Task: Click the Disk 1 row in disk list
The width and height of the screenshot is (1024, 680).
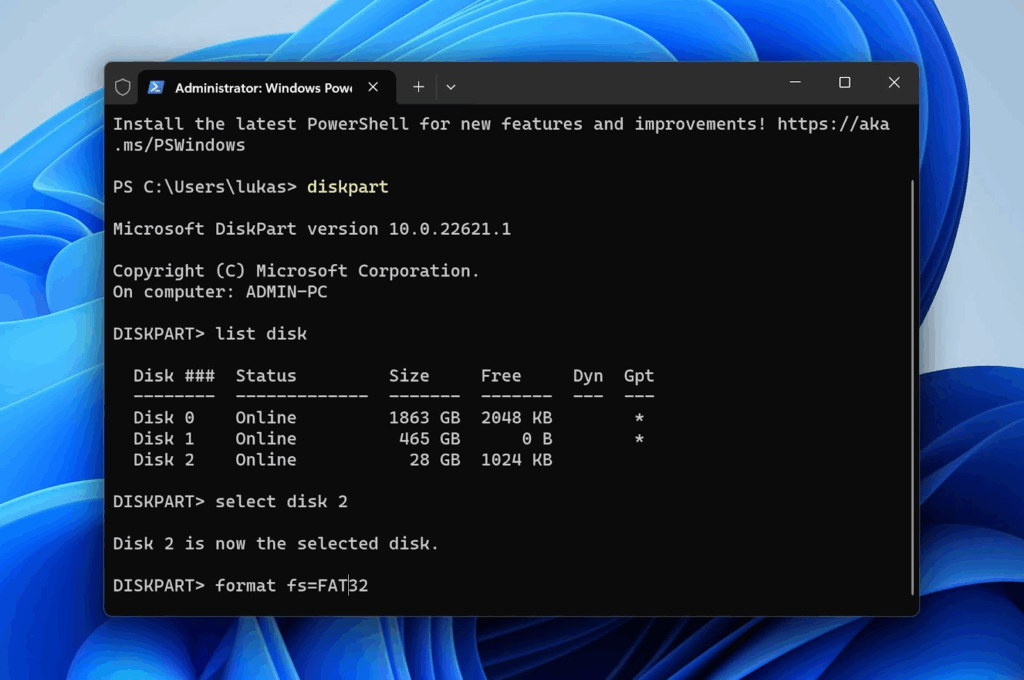Action: [x=342, y=439]
